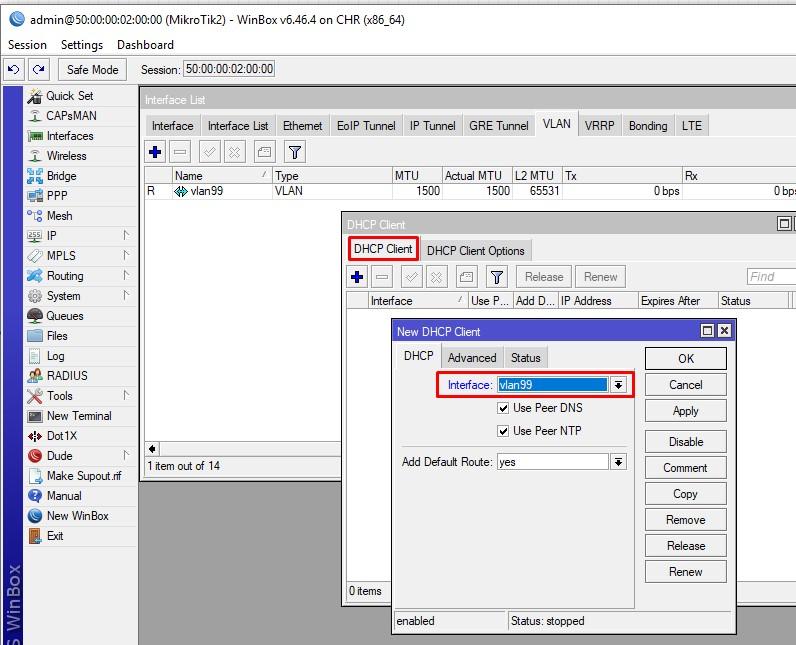The image size is (796, 645).
Task: Switch to Status tab in New DHCP Client
Action: click(x=525, y=358)
